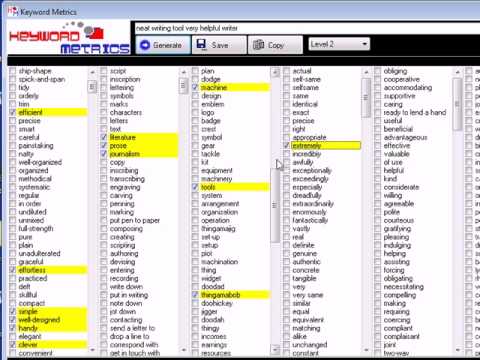This screenshot has height=360, width=480.
Task: Check the 'helpful' checkbox in fifth list
Action: tap(378, 170)
